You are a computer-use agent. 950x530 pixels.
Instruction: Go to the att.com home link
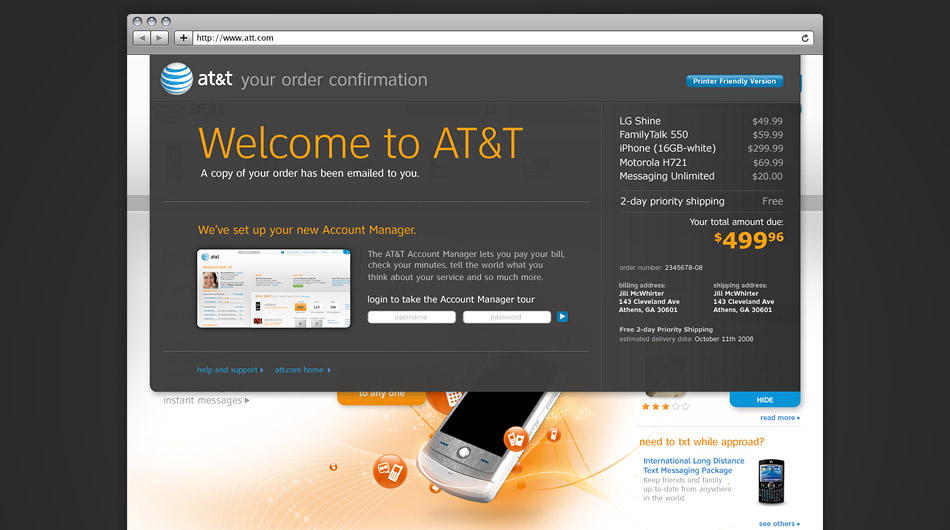tap(302, 370)
